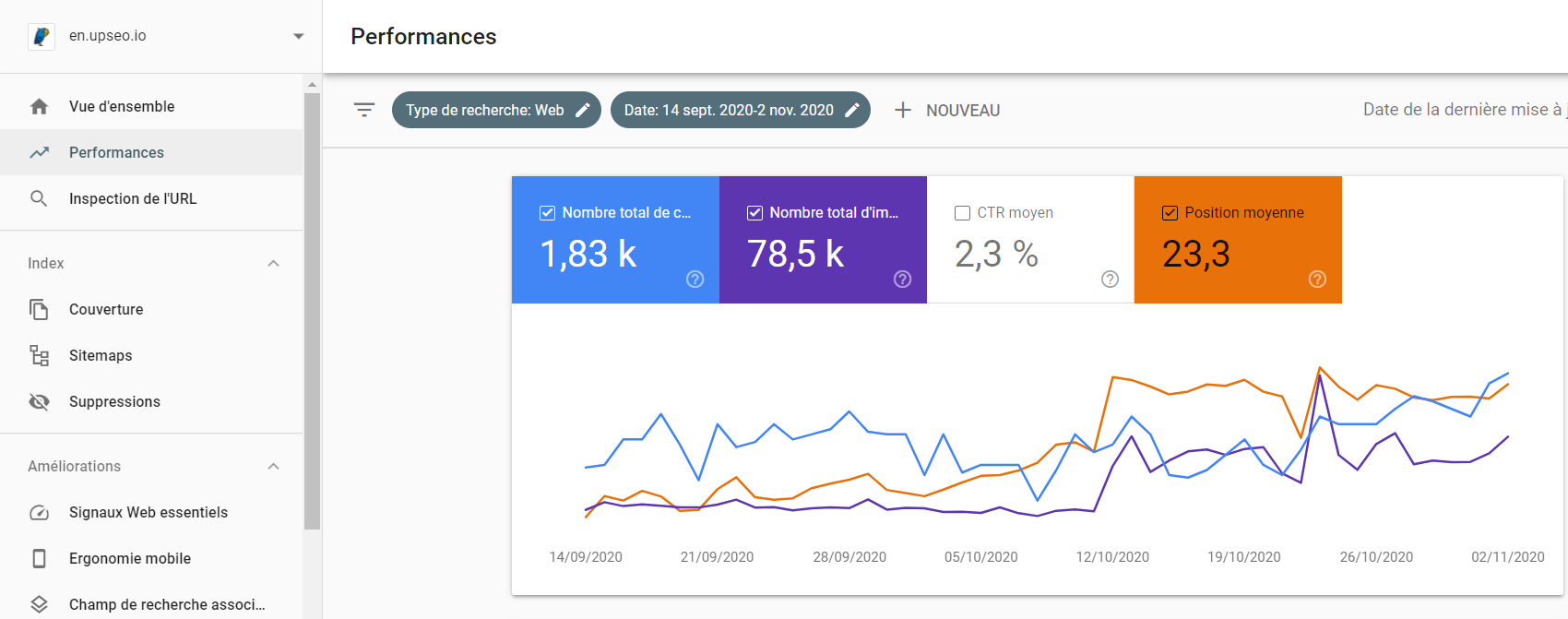1568x619 pixels.
Task: Click the Date de la dernière mise à jour text
Action: point(1465,110)
